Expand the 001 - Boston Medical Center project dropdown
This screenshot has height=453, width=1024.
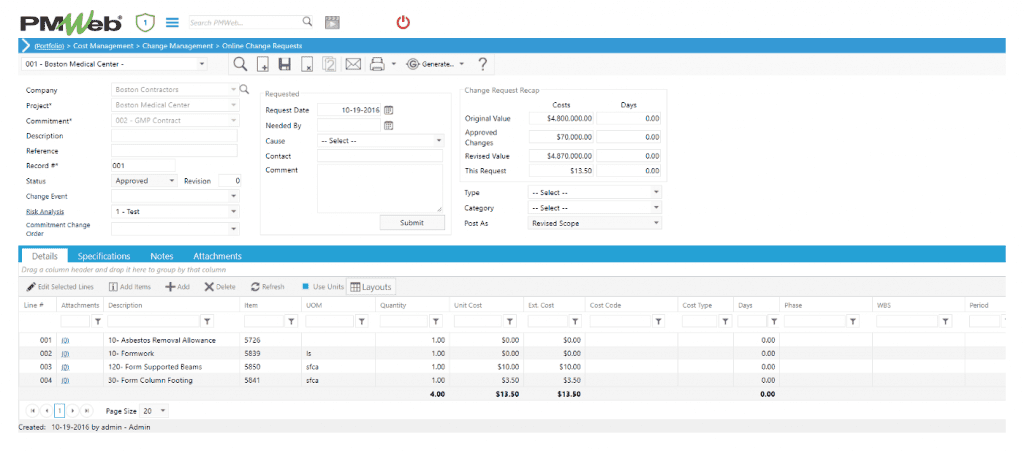202,64
